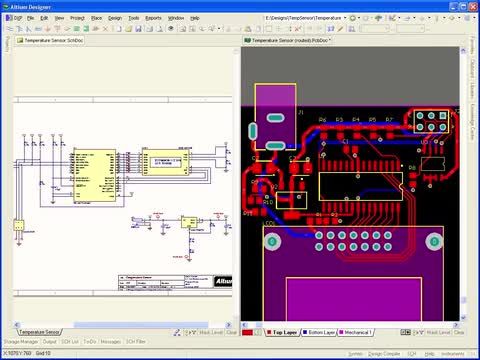Switch to Temperature Sensor (routed).PcbDoc tab
Screen dimensions: 480x360
point(288,40)
